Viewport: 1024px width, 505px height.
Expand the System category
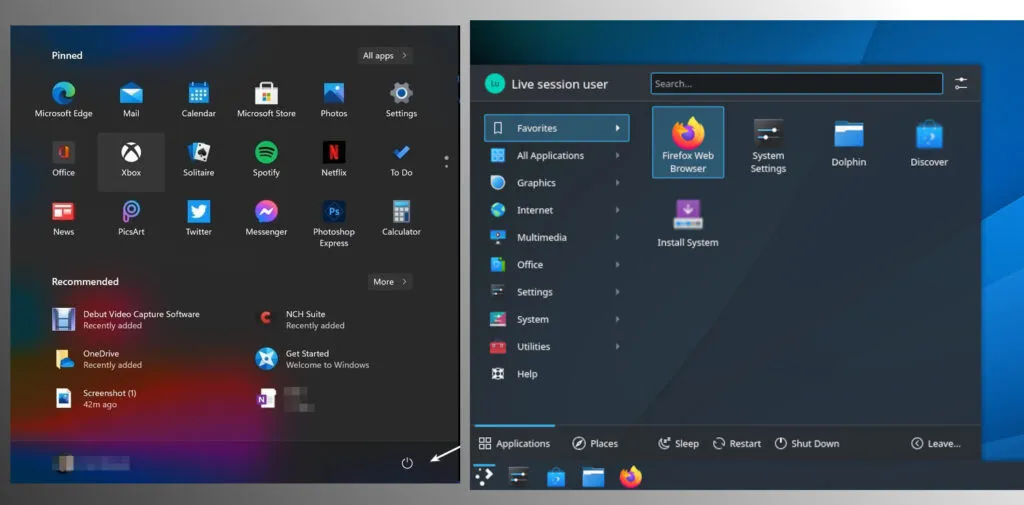[556, 319]
